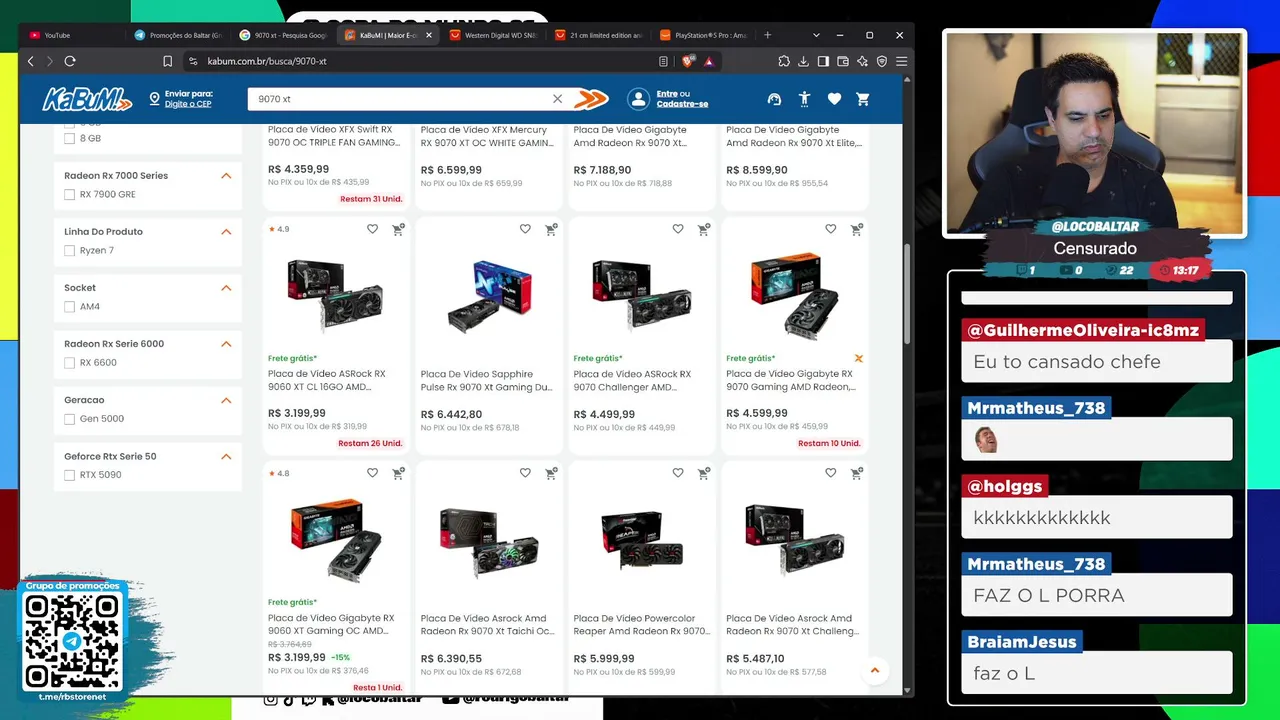This screenshot has height=720, width=1280.
Task: Add Asrock RX 9070 XT Challenger to cart
Action: pos(857,473)
